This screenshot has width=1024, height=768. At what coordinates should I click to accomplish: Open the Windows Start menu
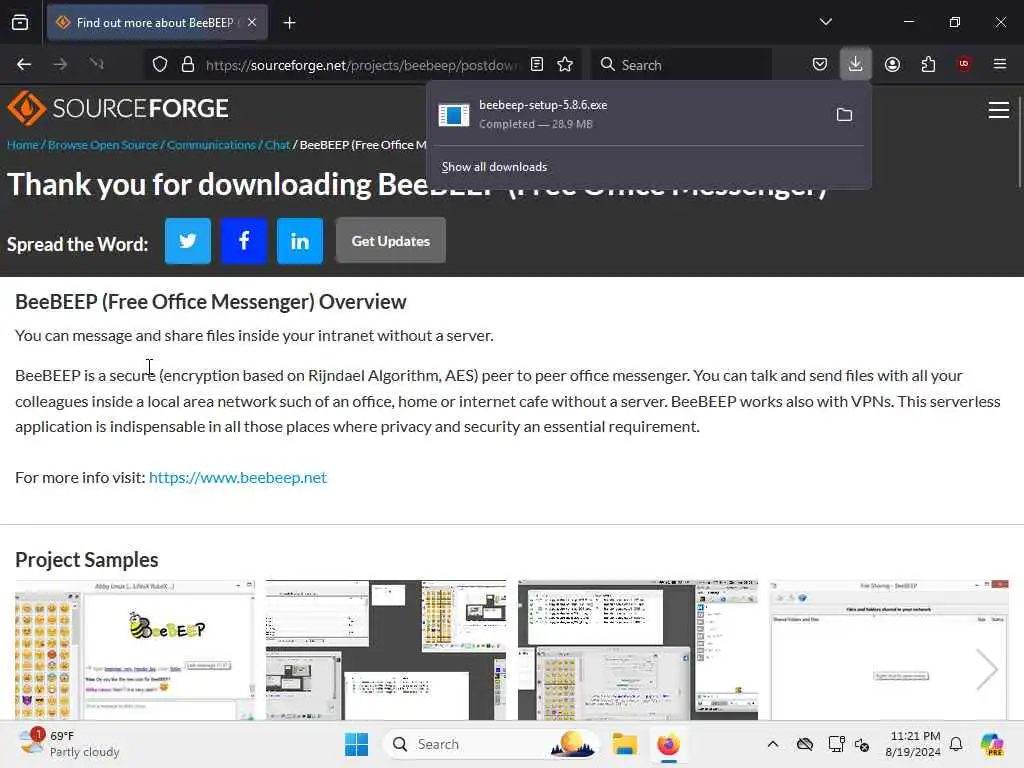point(357,744)
